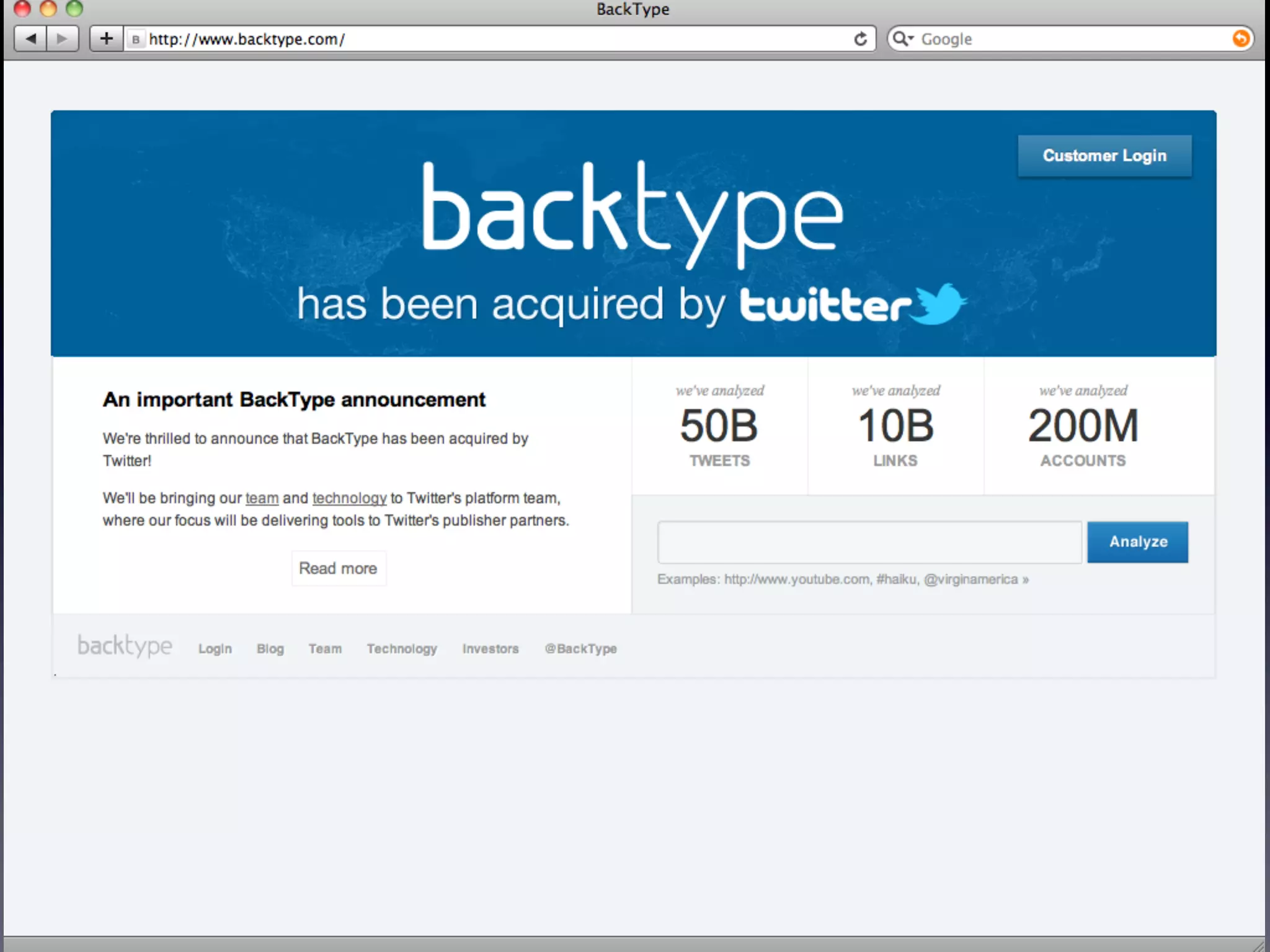This screenshot has height=952, width=1270.
Task: Focus the analyze query text field
Action: 869,542
